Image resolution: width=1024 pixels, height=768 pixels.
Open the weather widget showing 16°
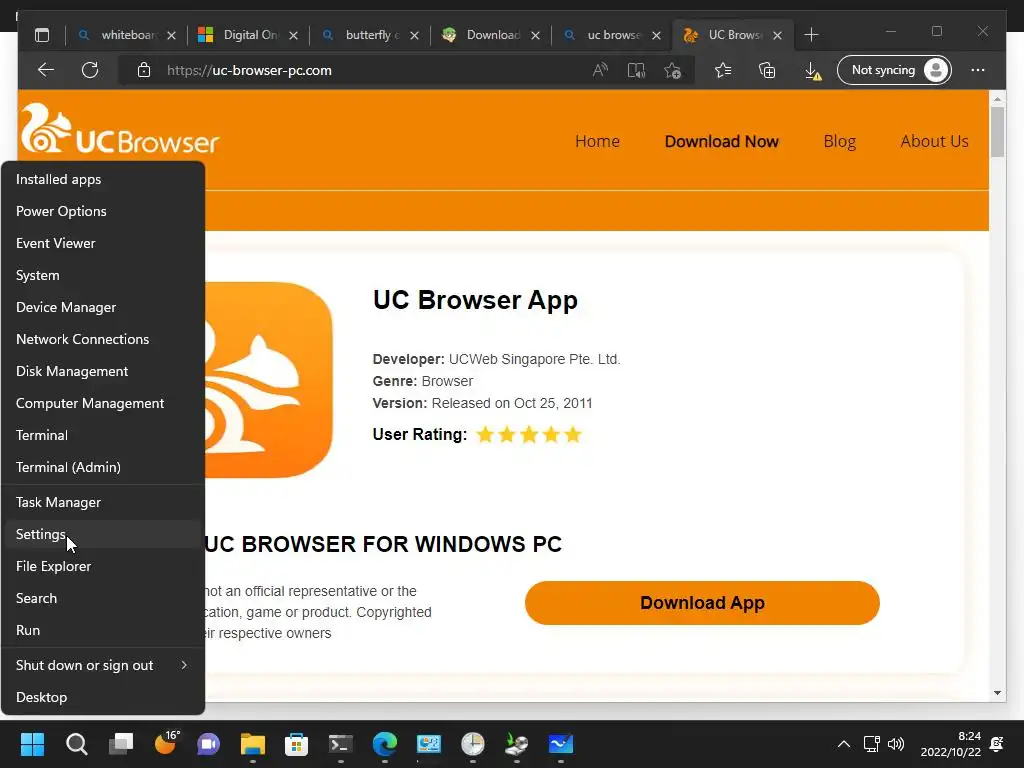point(167,743)
